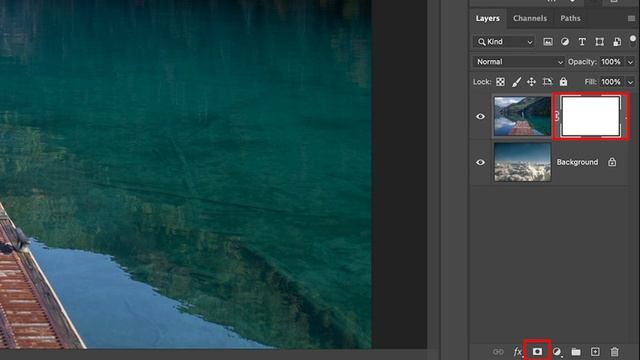Screen dimensions: 640x360
Task: Open the Fill slider dropdown arrow
Action: 630,82
